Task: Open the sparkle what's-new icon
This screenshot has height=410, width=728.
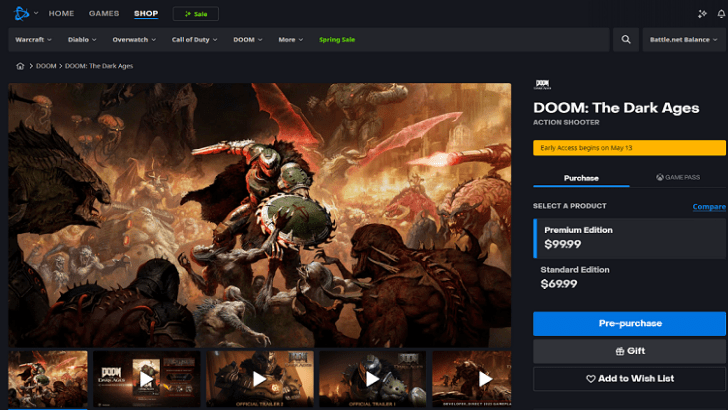Action: (x=702, y=14)
